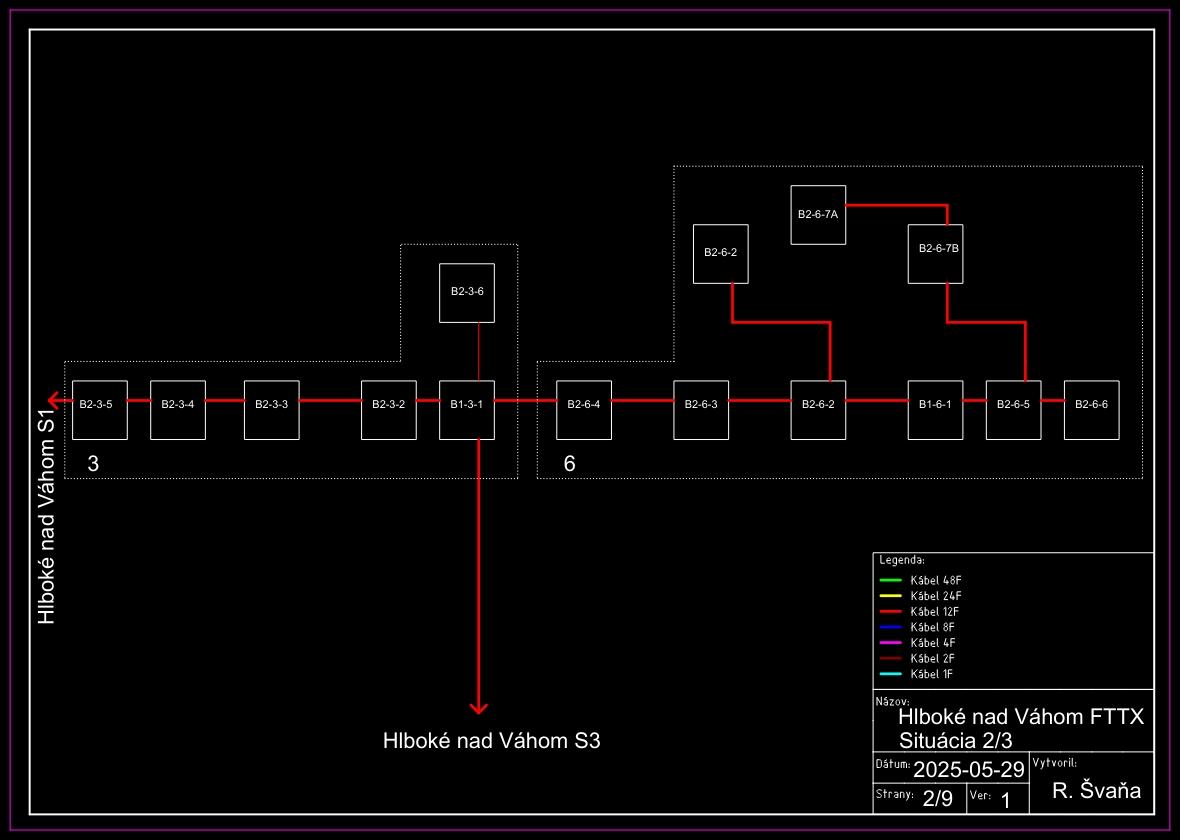Select the B2-6-7B node box
1180x840 pixels.
coord(935,253)
